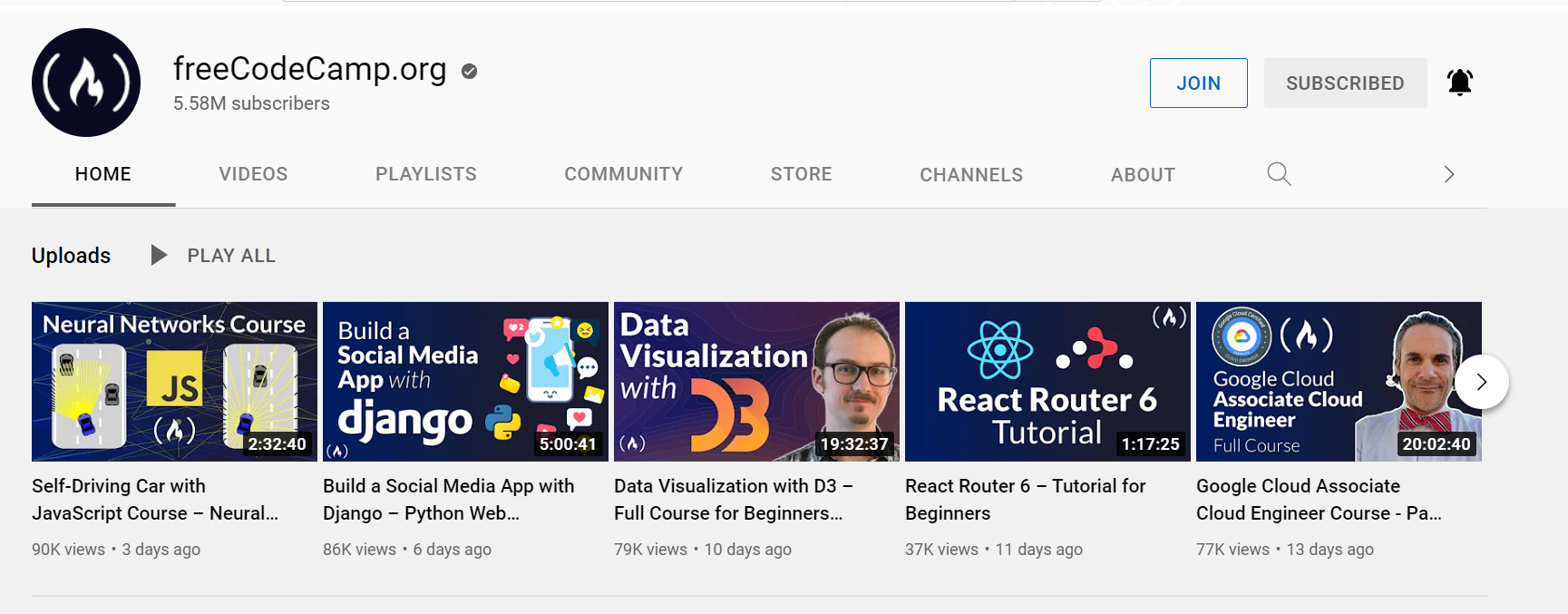Viewport: 1568px width, 614px height.
Task: Click title Google Cloud Associate Cloud Engineer Course
Action: [x=1319, y=500]
